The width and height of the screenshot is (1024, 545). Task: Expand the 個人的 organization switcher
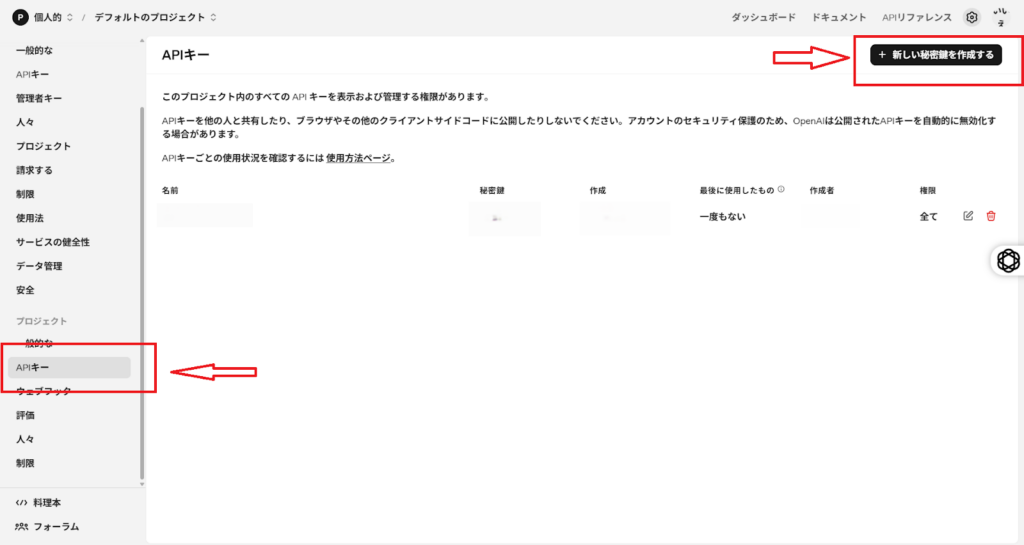48,17
